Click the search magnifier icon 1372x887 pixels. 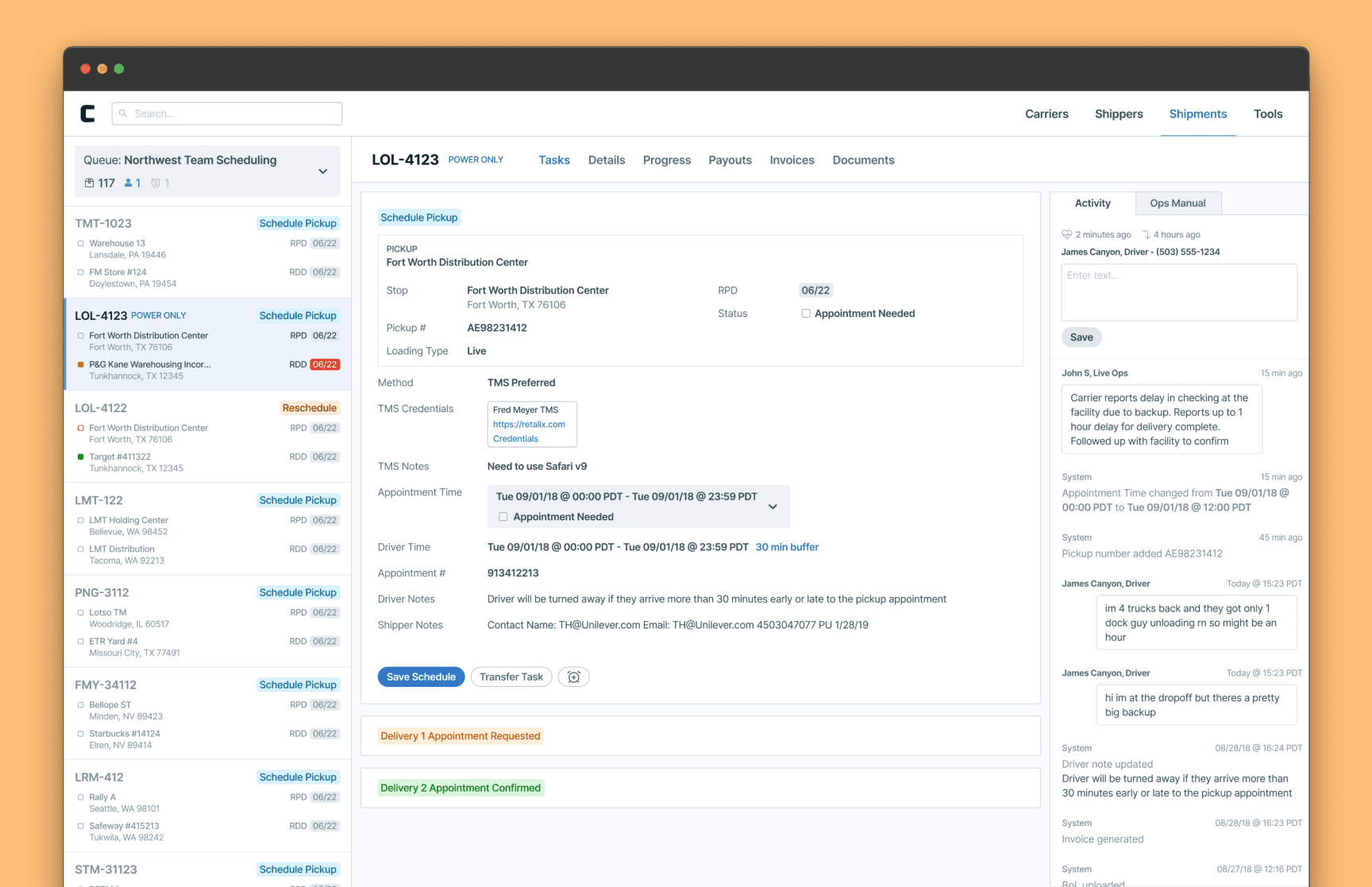(123, 114)
